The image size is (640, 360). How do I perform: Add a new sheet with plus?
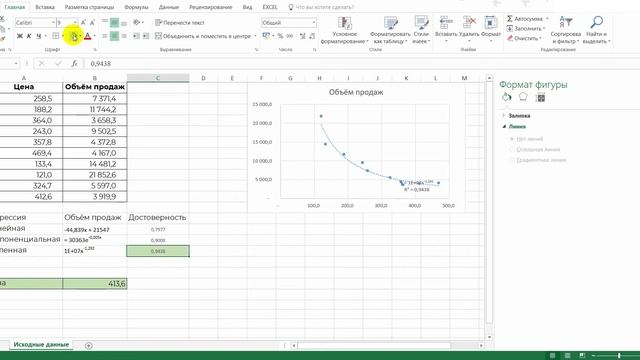[x=89, y=346]
